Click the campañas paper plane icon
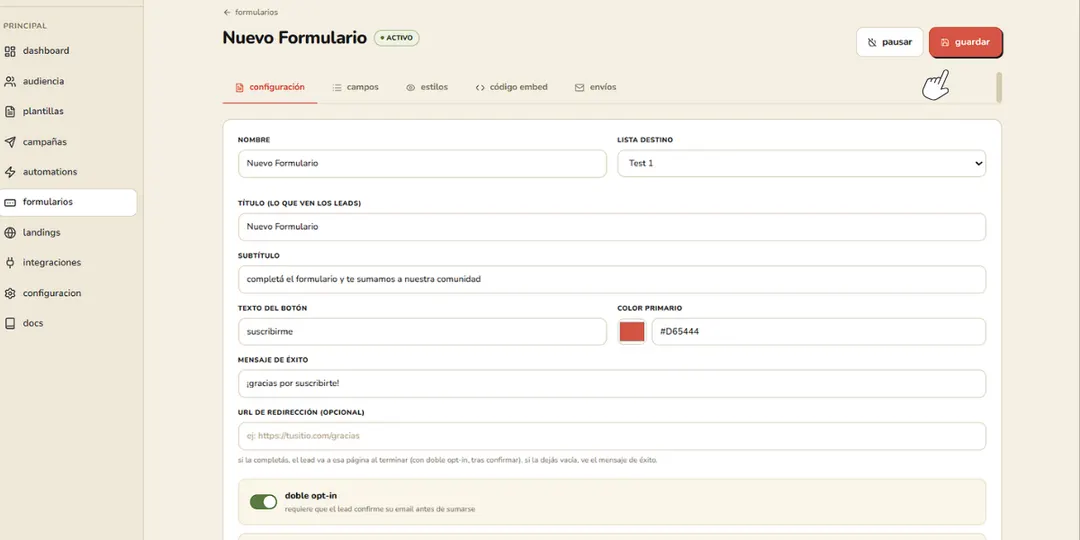The image size is (1080, 540). [10, 142]
